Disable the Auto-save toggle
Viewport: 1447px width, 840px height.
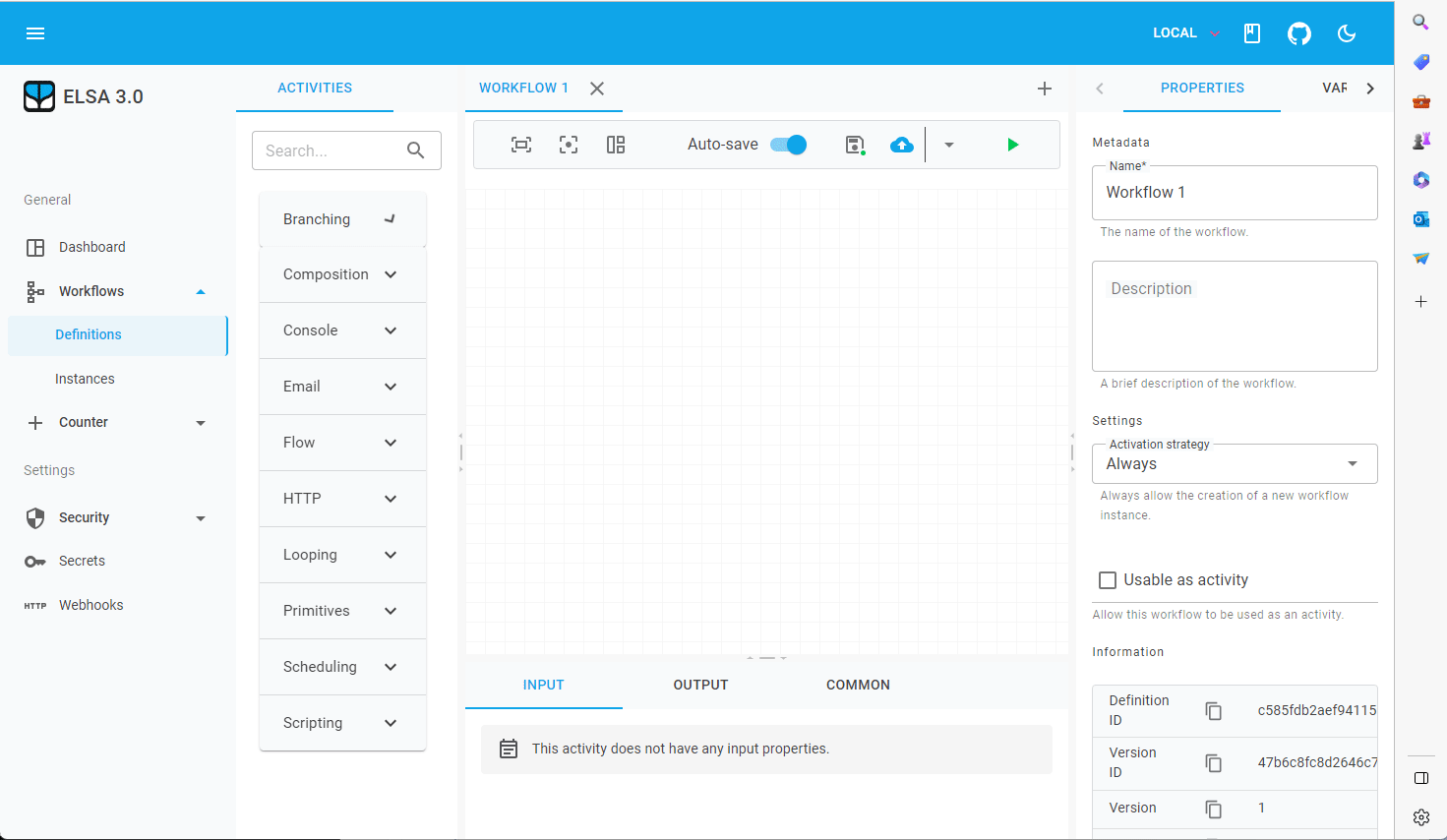(787, 144)
